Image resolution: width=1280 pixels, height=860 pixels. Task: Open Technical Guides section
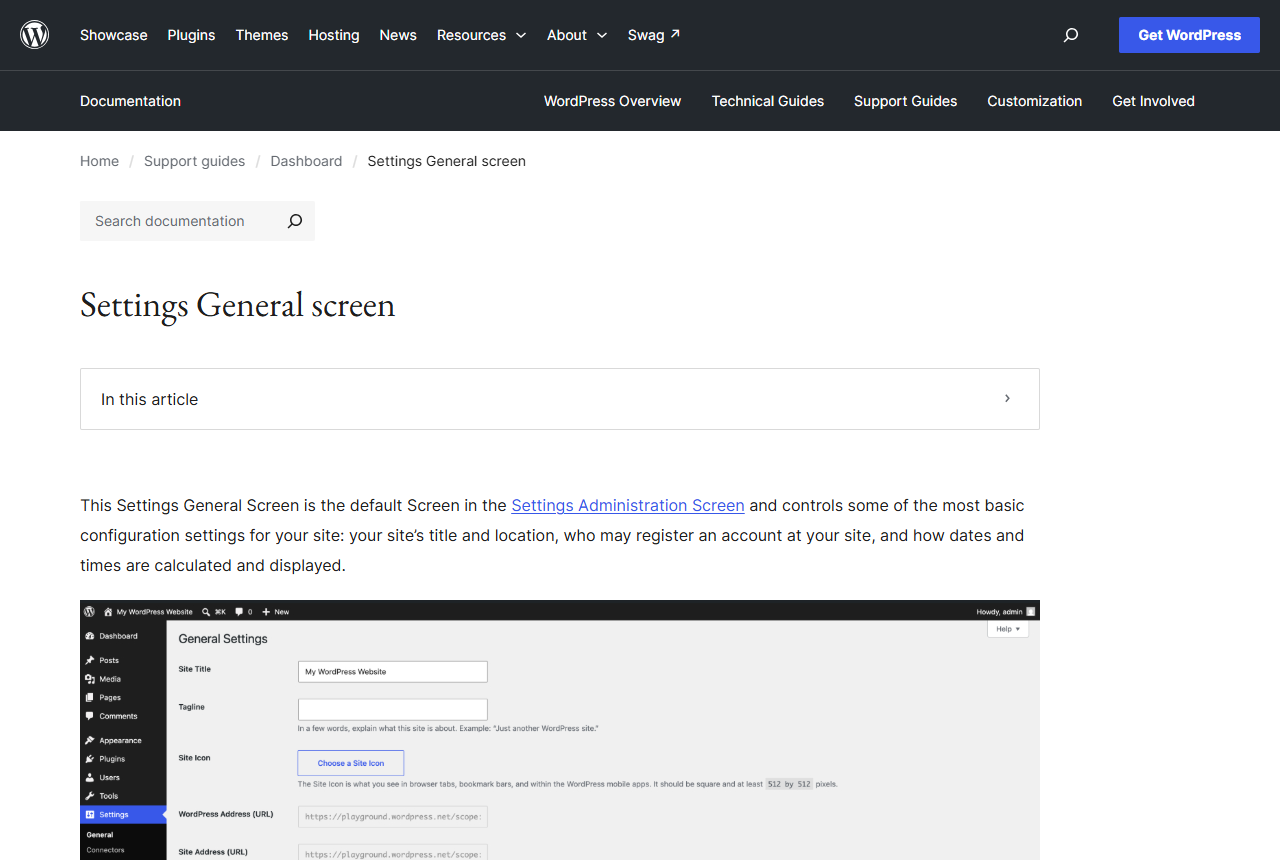pos(768,101)
